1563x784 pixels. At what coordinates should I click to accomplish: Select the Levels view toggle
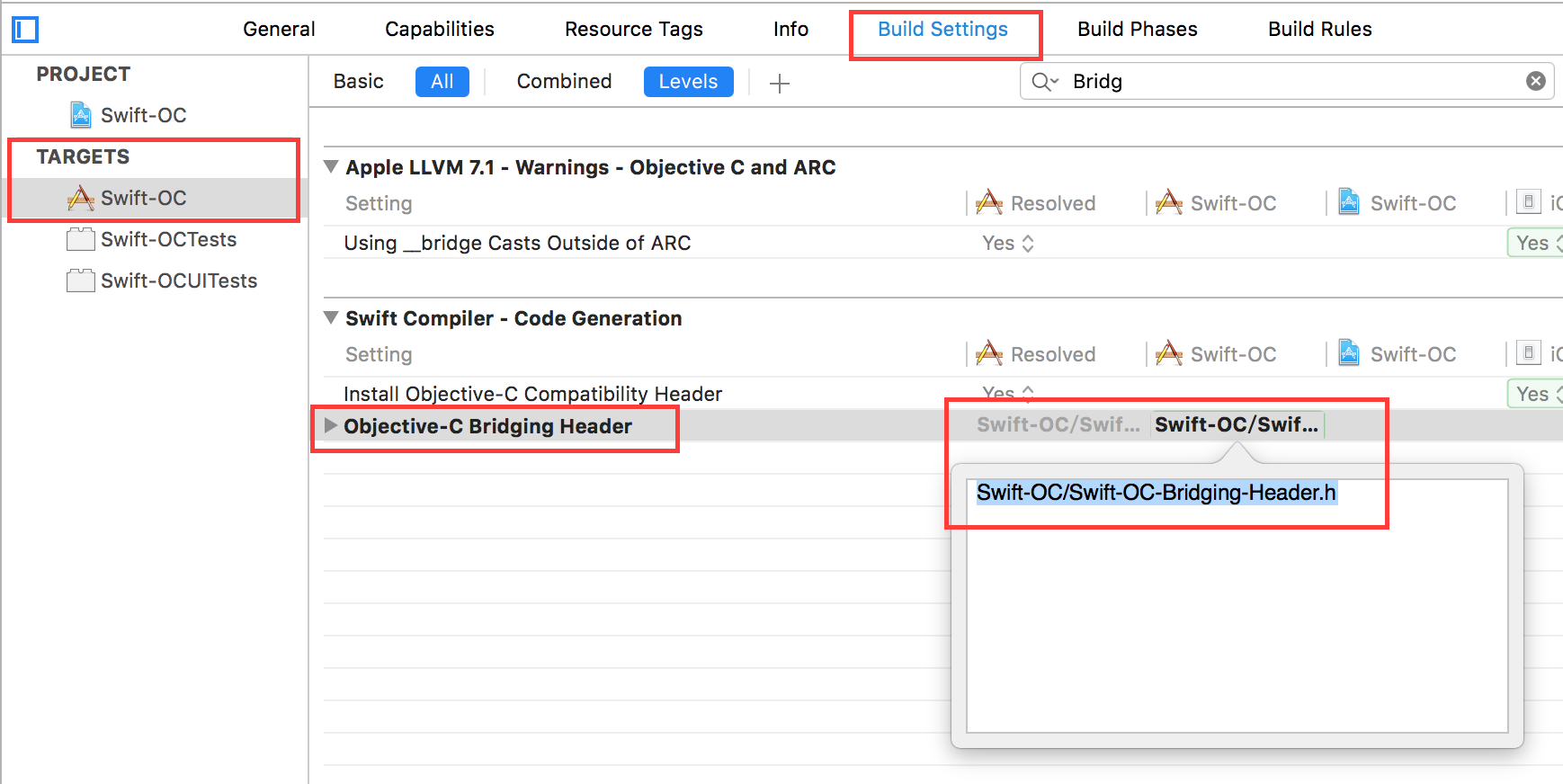[688, 82]
